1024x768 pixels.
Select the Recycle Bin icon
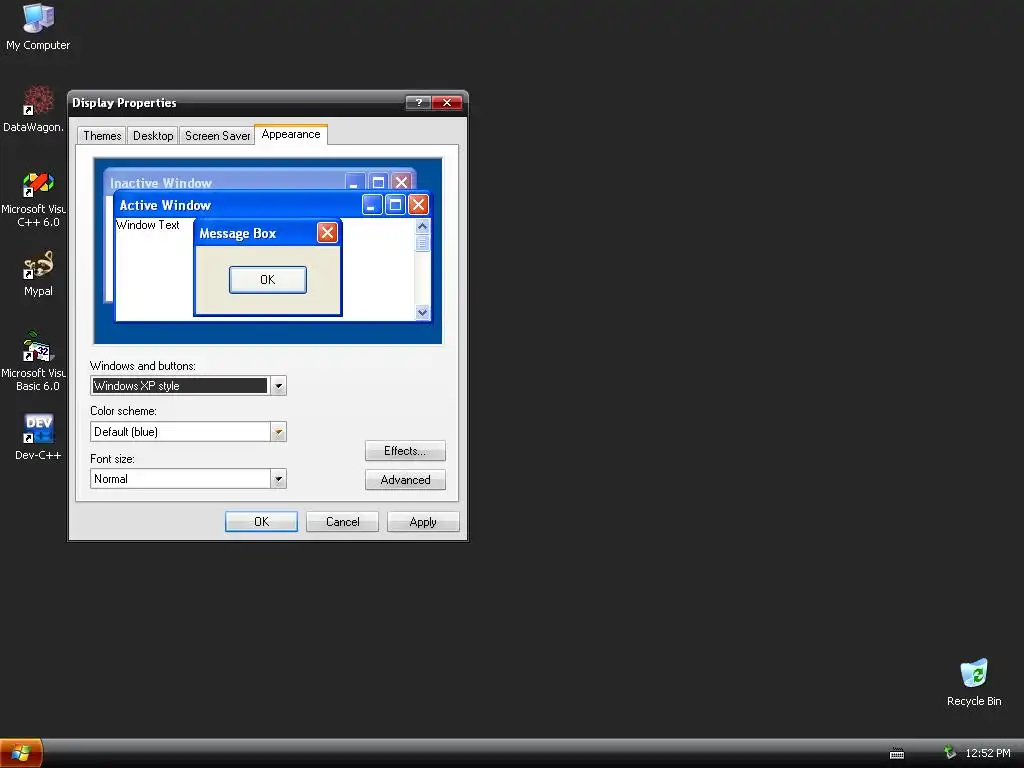tap(974, 682)
